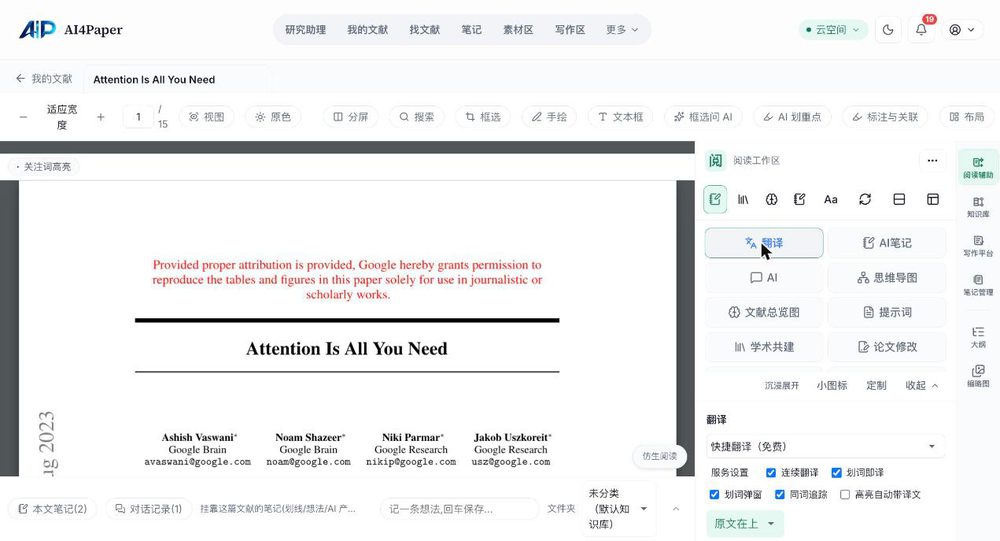Image resolution: width=1000 pixels, height=541 pixels.
Task: Select the note-edit icon in workspace toolbar
Action: click(x=715, y=199)
